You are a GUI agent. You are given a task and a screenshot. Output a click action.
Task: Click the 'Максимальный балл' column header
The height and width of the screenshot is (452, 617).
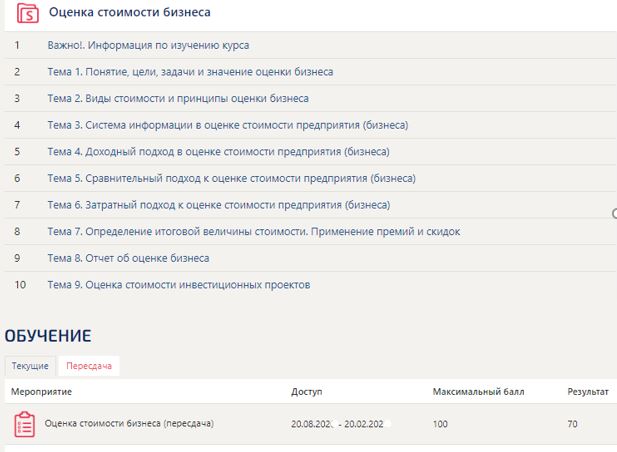478,391
